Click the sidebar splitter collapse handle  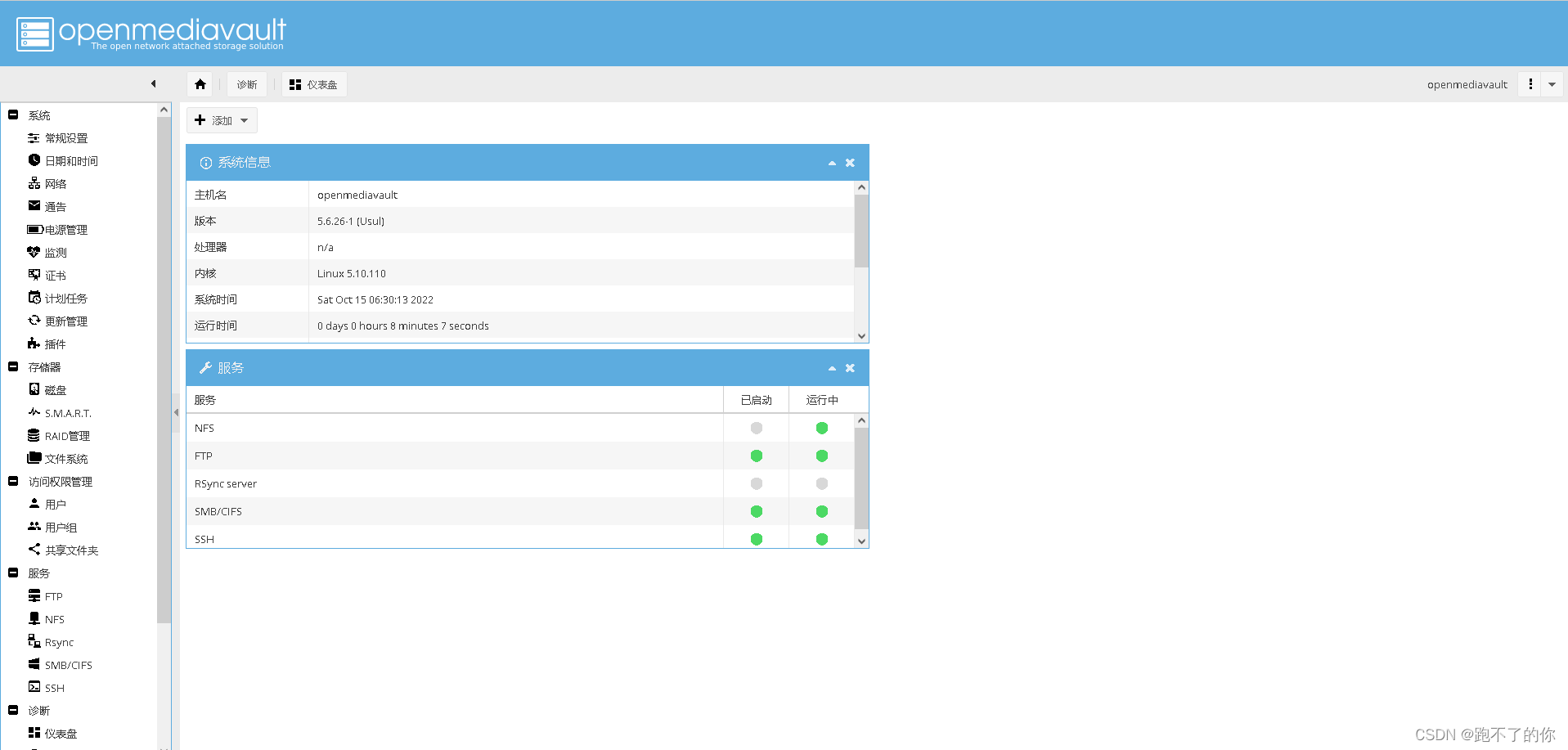click(176, 412)
